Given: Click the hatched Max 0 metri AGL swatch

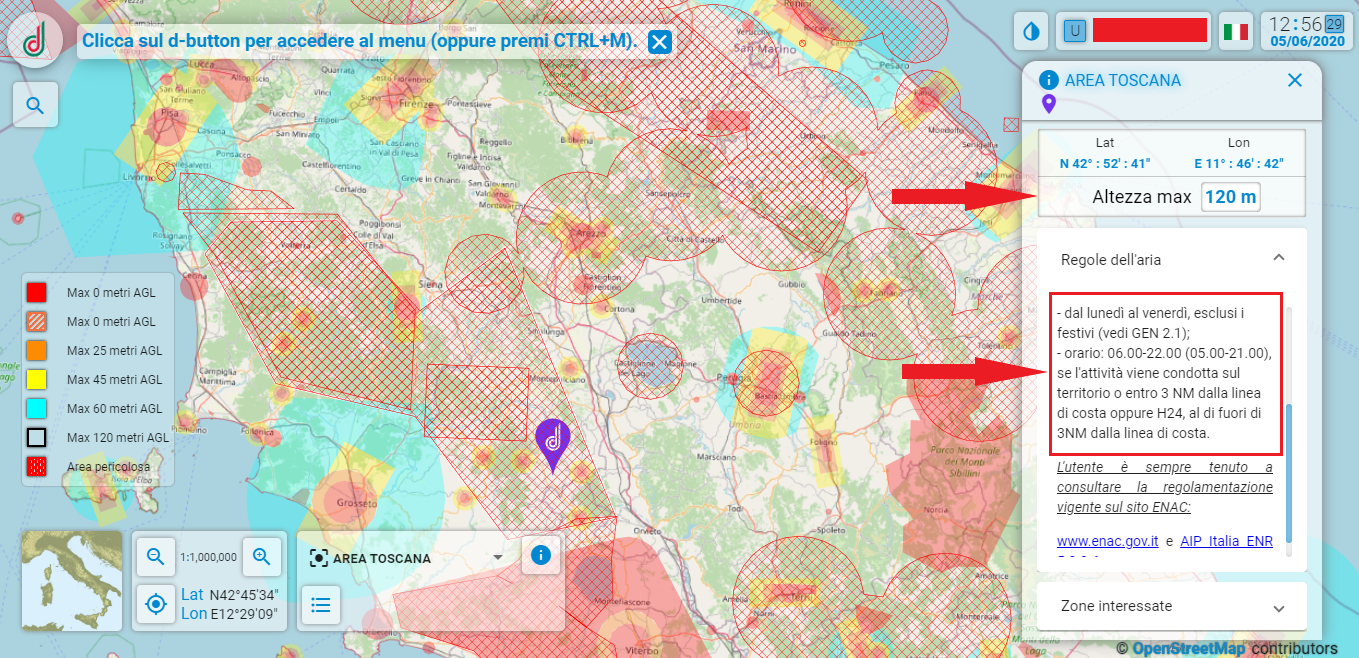Looking at the screenshot, I should point(36,322).
